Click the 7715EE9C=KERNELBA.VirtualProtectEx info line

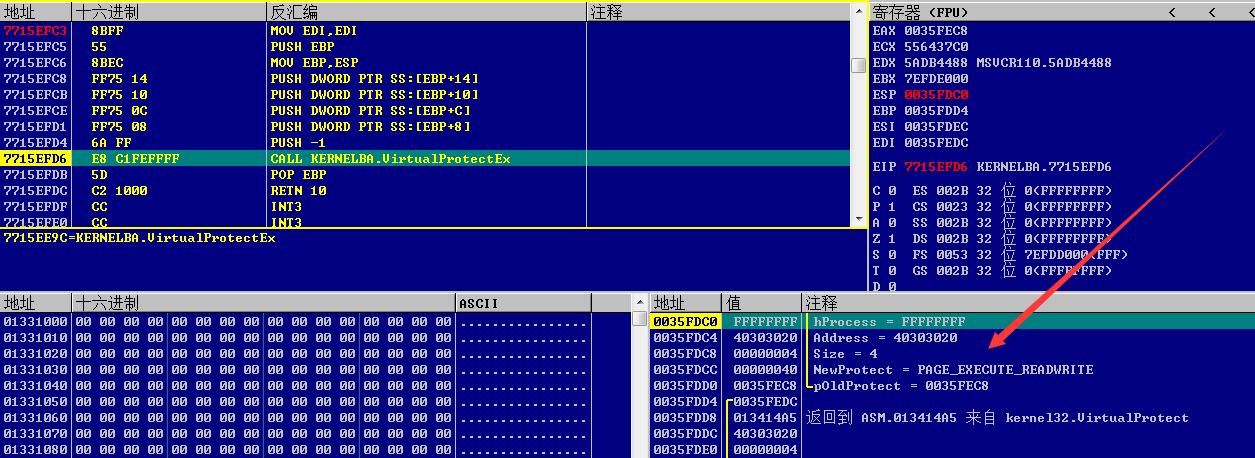tap(139, 238)
